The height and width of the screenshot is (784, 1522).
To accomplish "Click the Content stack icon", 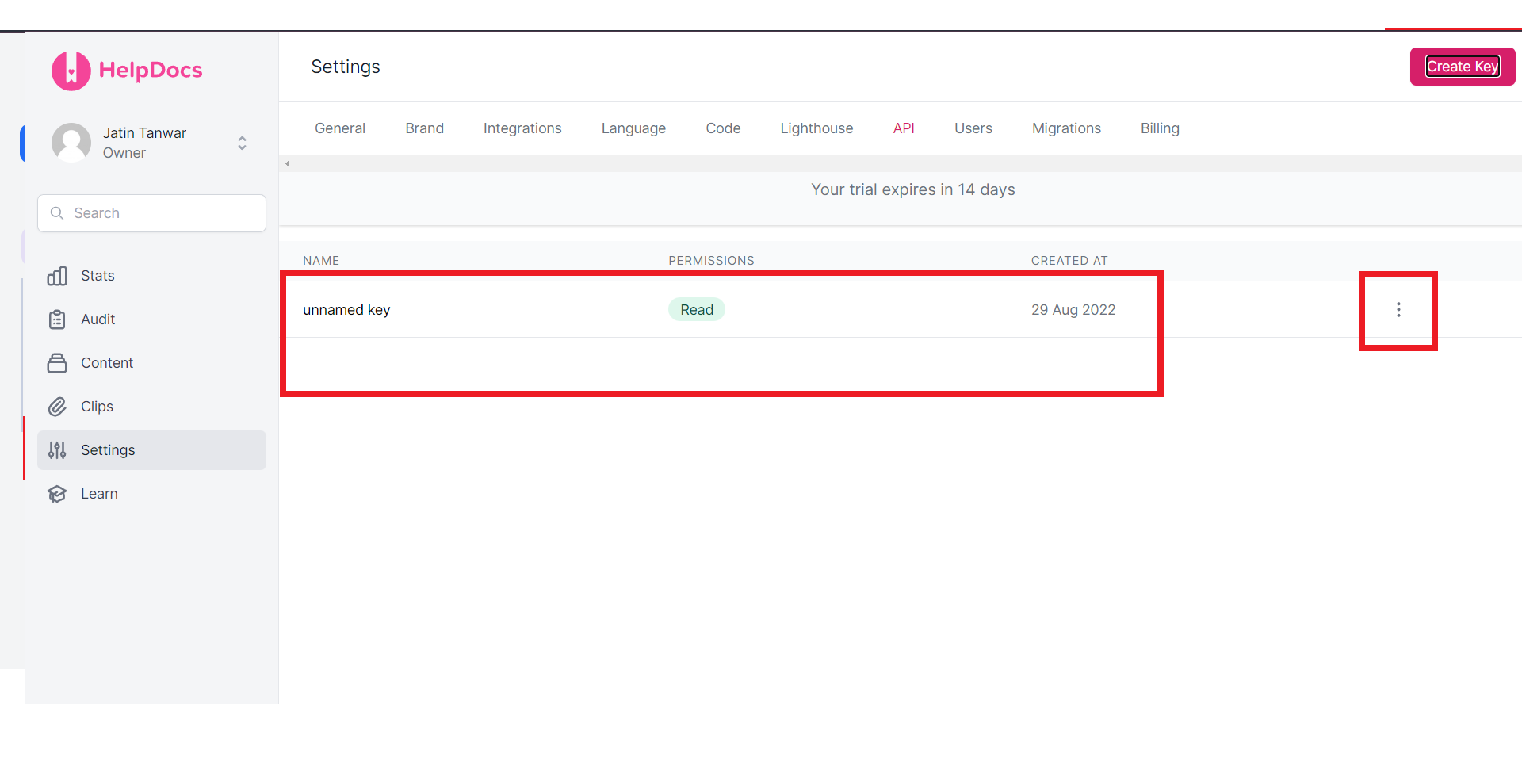I will point(57,363).
